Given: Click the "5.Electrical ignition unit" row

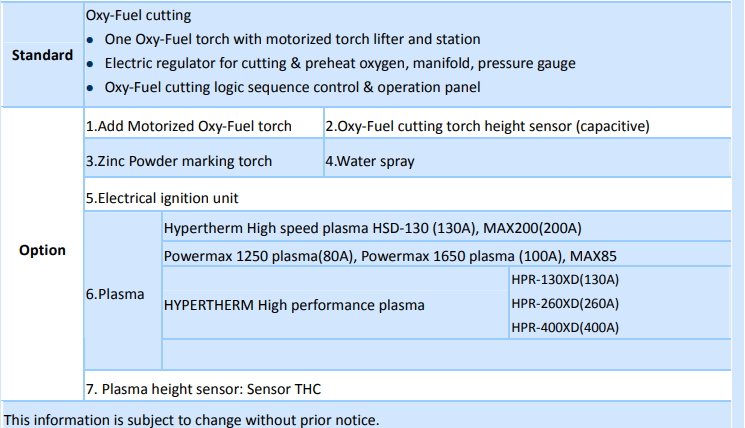Looking at the screenshot, I should (x=162, y=198).
